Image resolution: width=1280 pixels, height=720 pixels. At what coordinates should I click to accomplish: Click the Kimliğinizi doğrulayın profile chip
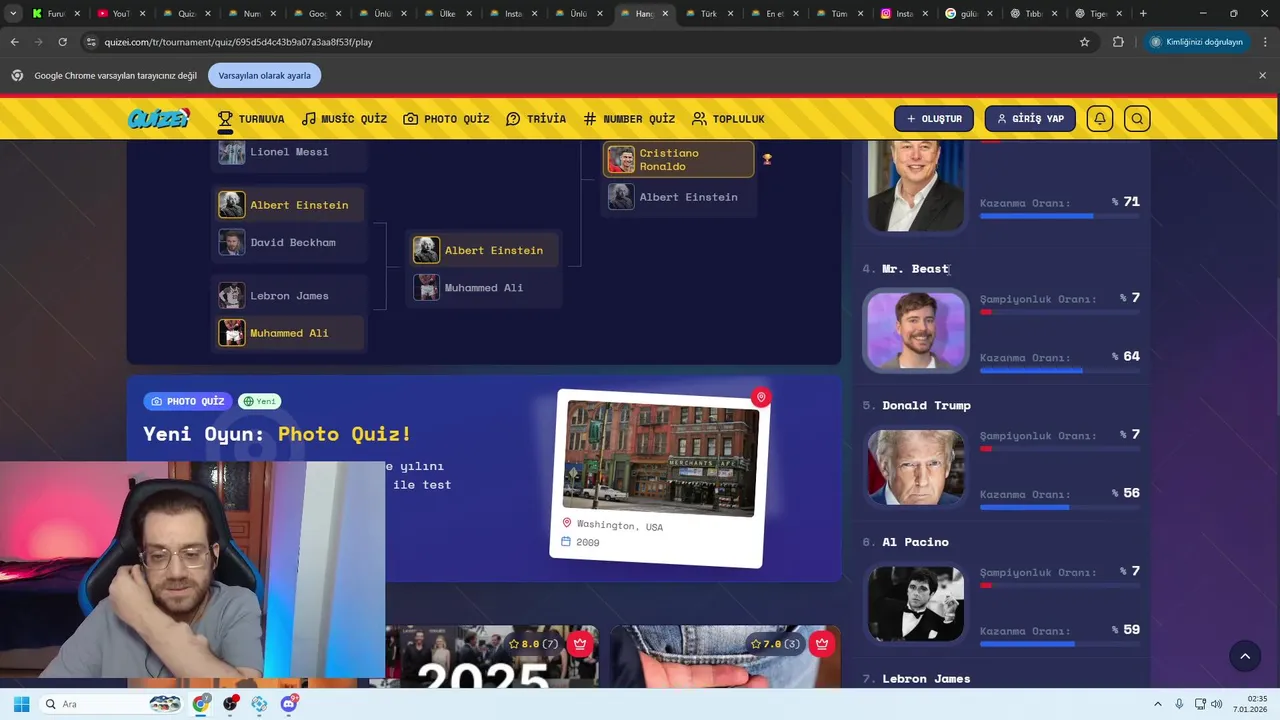(x=1196, y=42)
